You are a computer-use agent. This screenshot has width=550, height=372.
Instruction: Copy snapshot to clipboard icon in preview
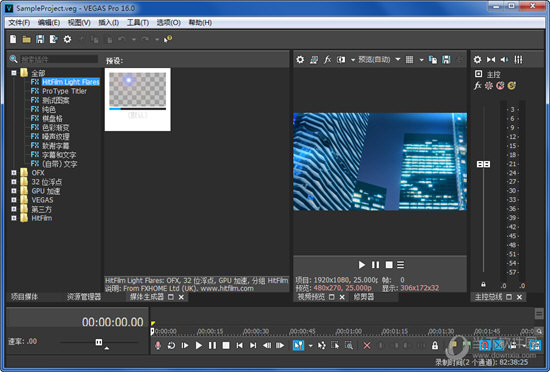[433, 60]
